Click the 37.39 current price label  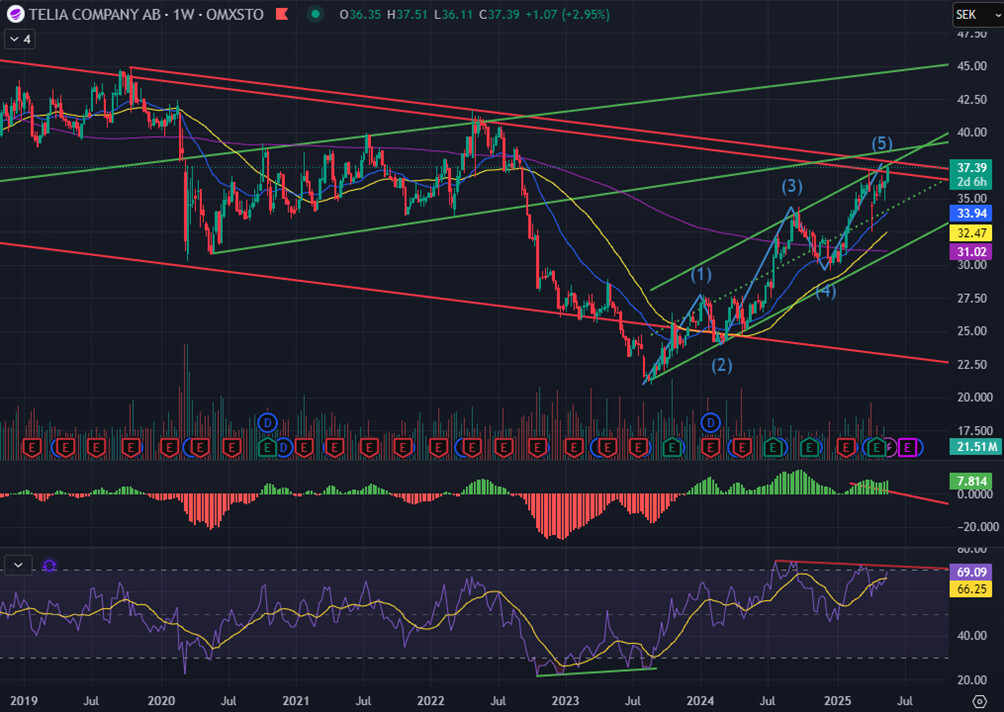[972, 167]
